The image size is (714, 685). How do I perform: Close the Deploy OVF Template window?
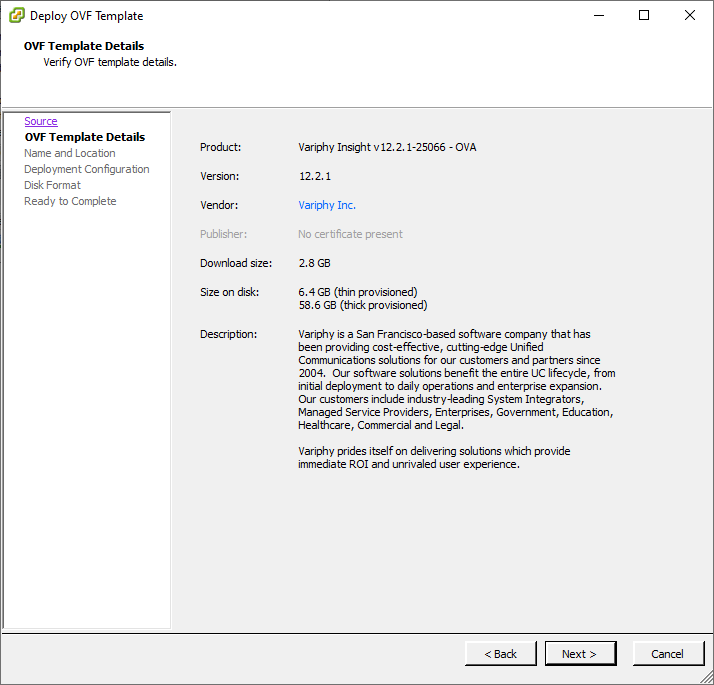(x=690, y=15)
